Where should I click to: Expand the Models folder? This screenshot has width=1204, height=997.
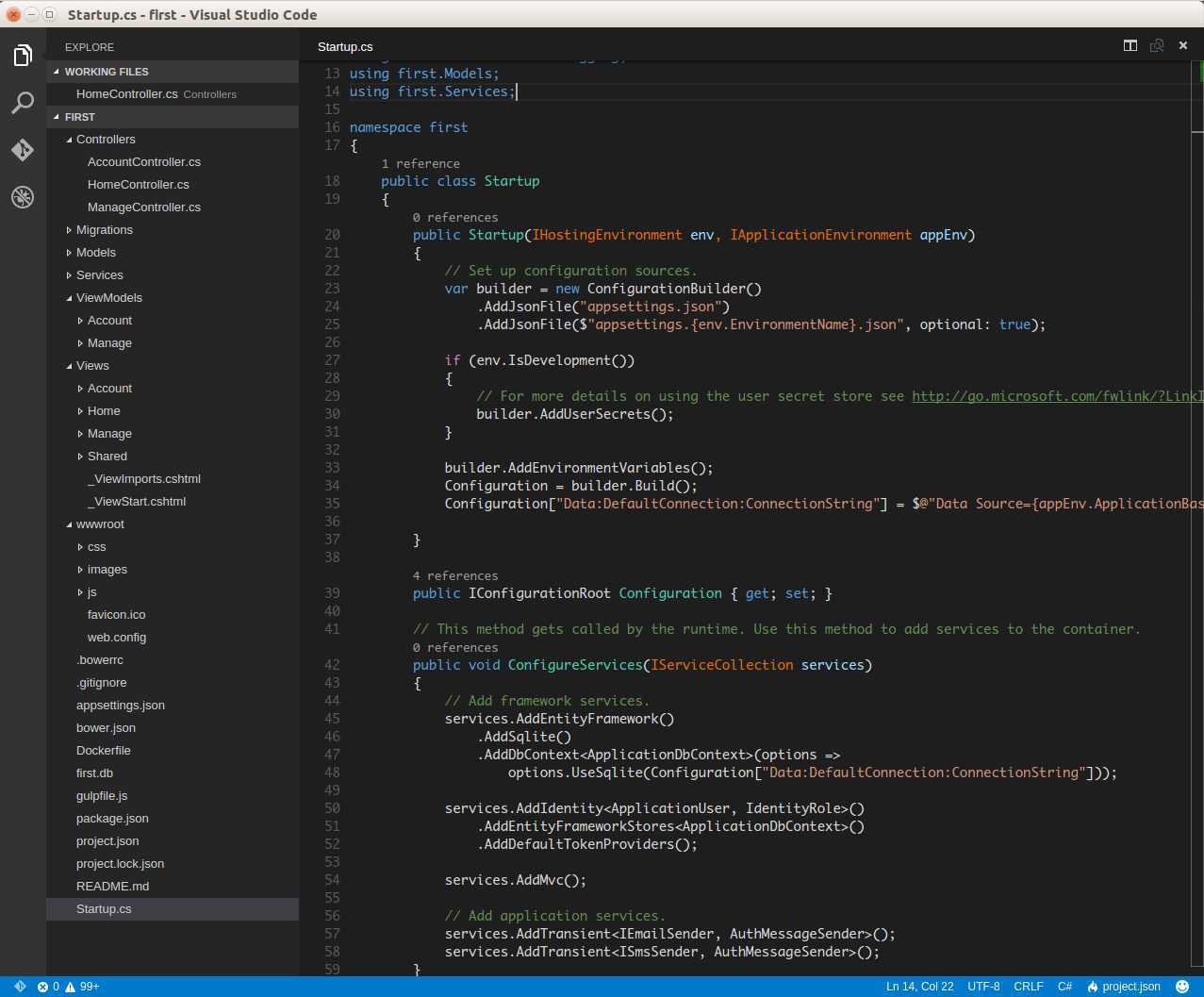pyautogui.click(x=173, y=253)
